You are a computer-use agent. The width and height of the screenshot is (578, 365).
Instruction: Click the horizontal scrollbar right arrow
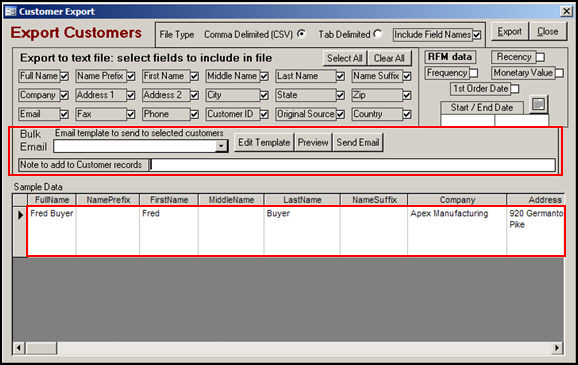point(557,348)
